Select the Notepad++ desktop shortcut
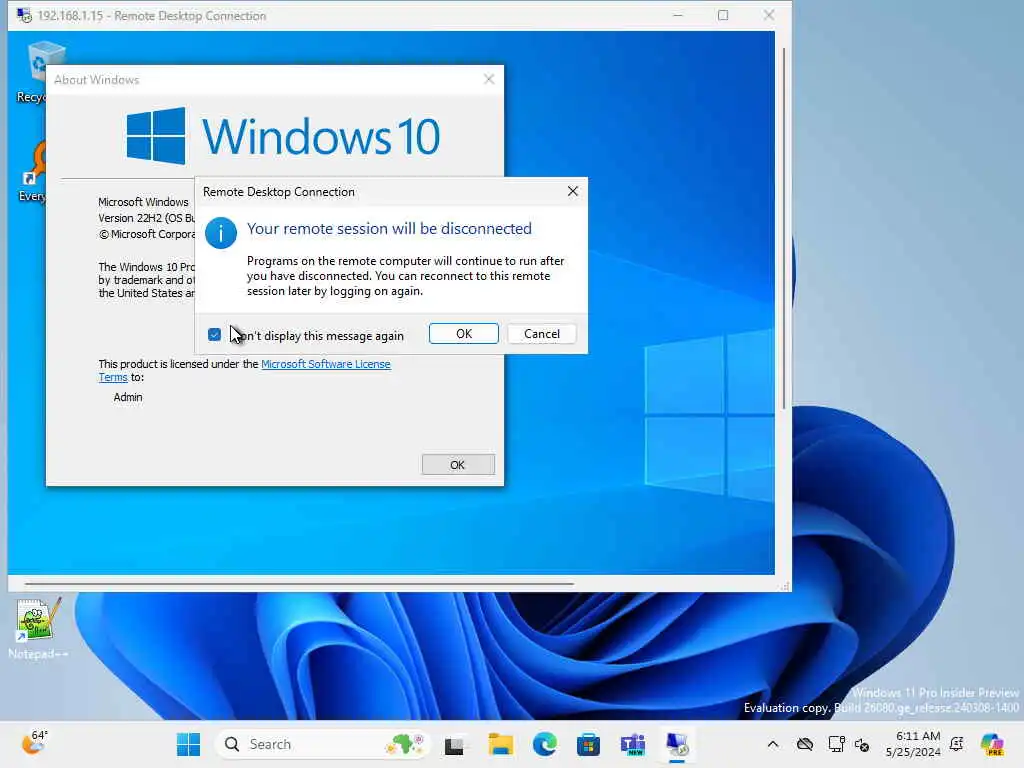 coord(38,628)
